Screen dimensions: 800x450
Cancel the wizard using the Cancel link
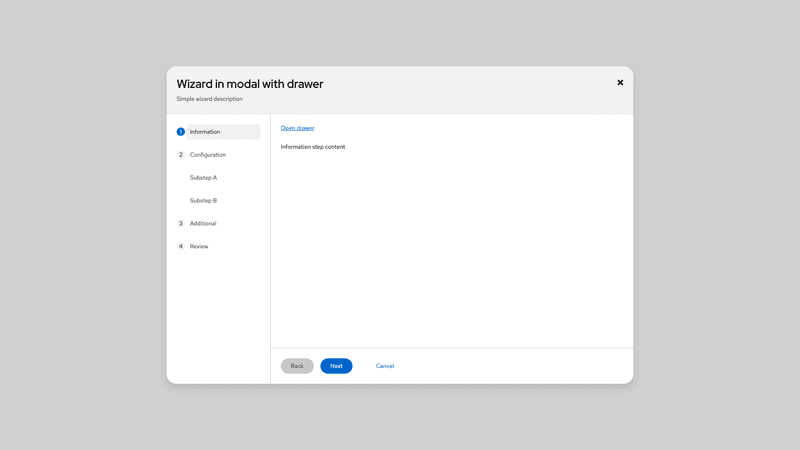point(385,366)
